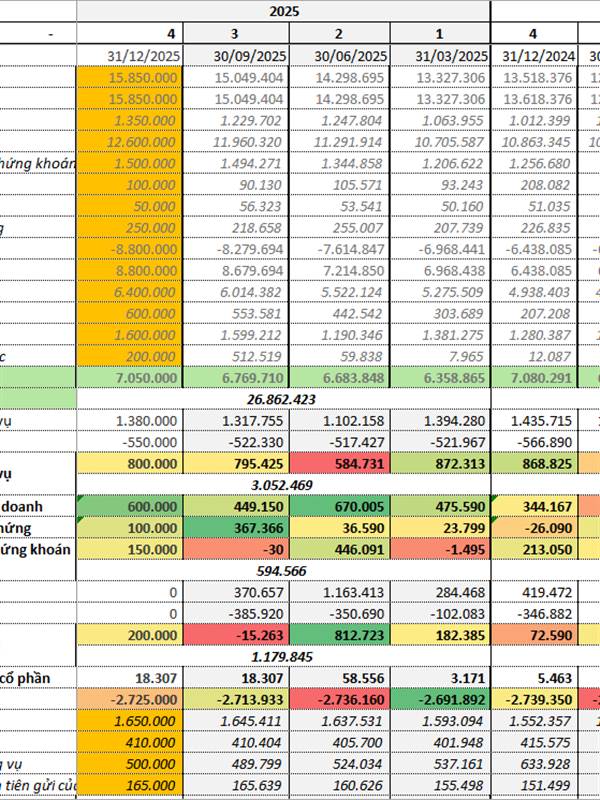Select the yearly sum 3.052.469
Image resolution: width=600 pixels, height=800 pixels.
tap(284, 485)
